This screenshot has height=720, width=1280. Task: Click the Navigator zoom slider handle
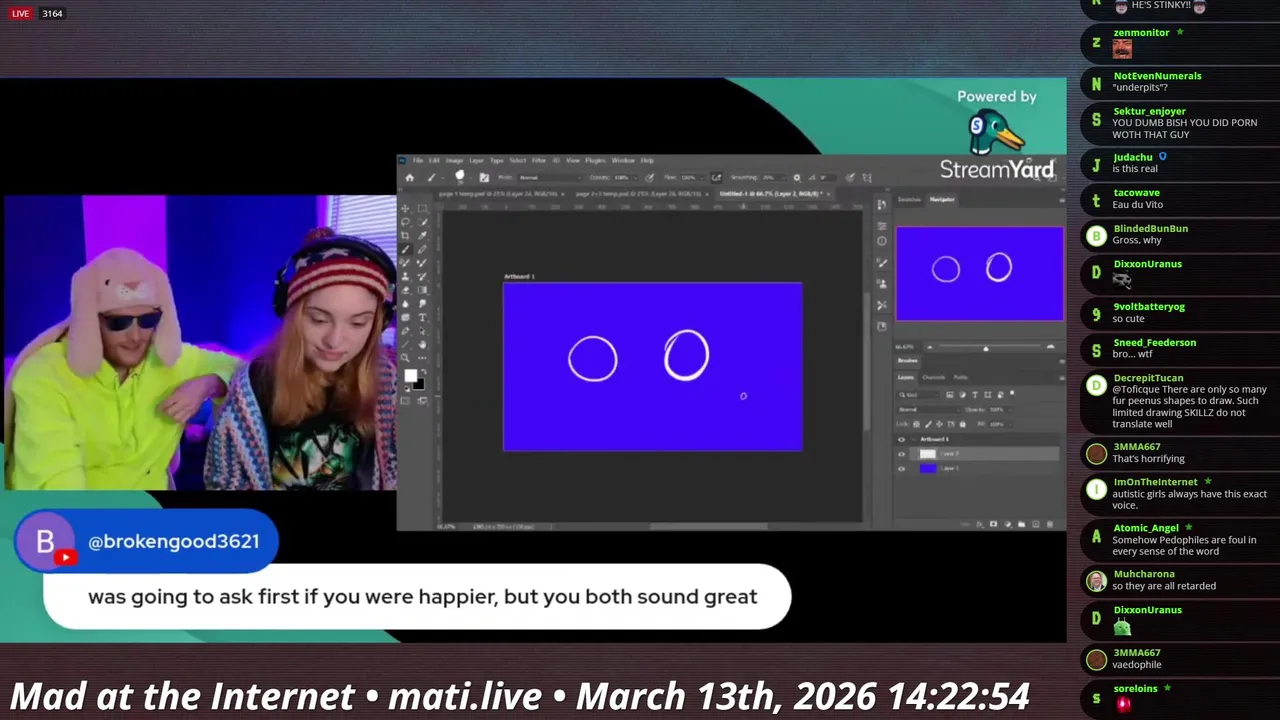point(986,349)
